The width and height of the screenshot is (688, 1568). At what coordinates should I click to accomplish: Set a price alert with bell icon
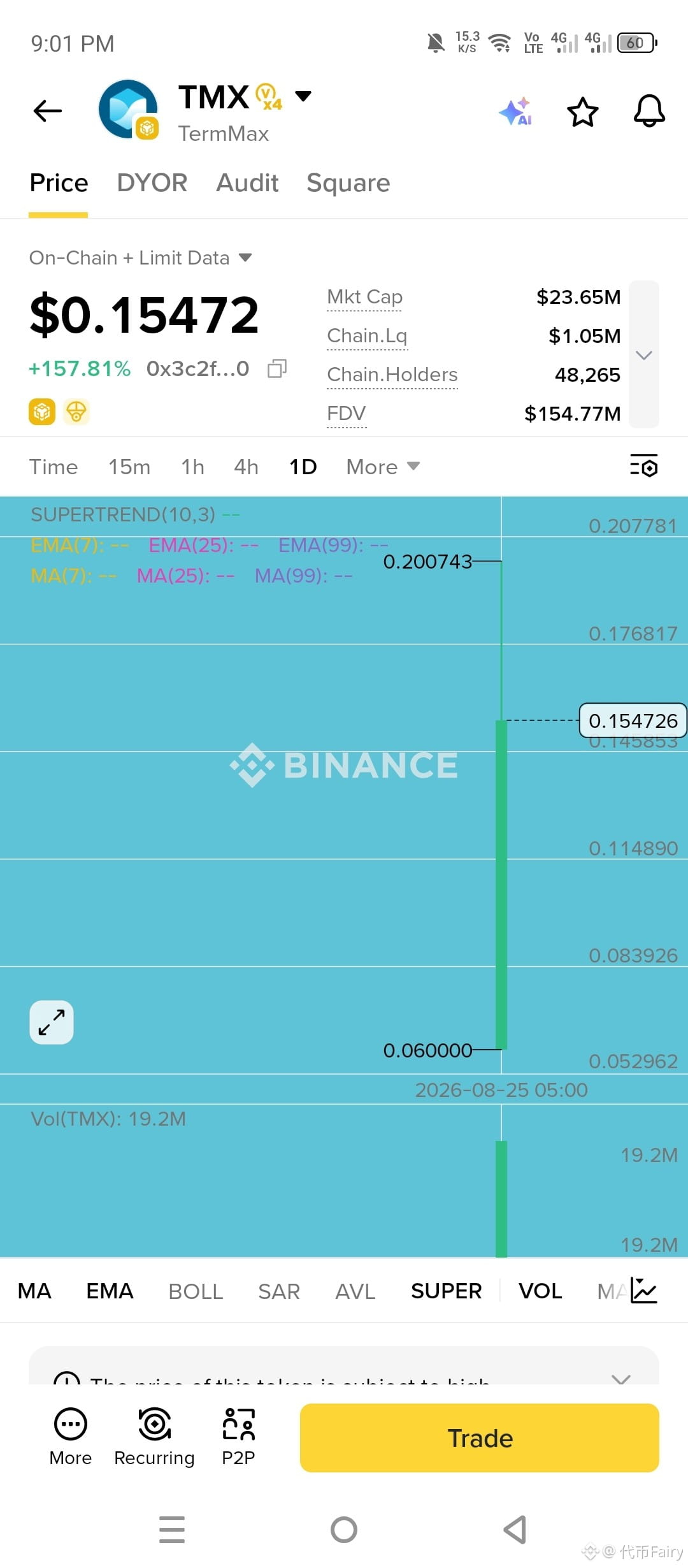click(x=649, y=111)
